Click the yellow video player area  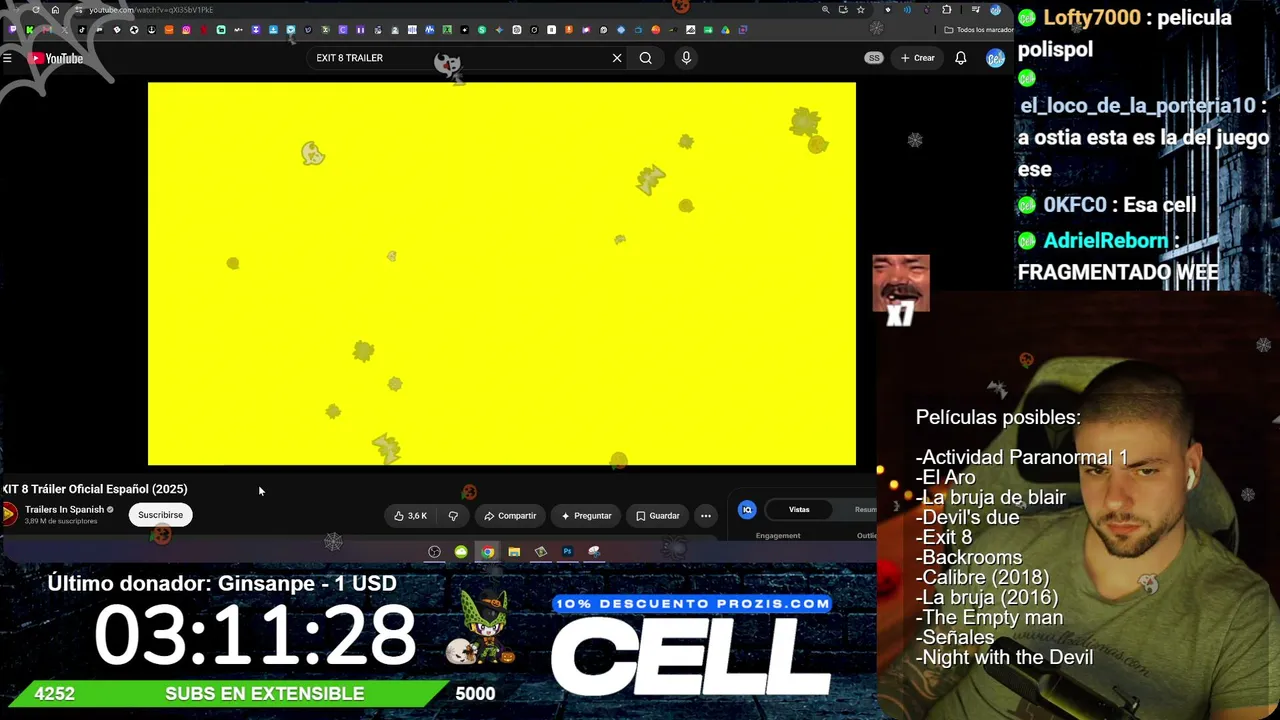[502, 274]
